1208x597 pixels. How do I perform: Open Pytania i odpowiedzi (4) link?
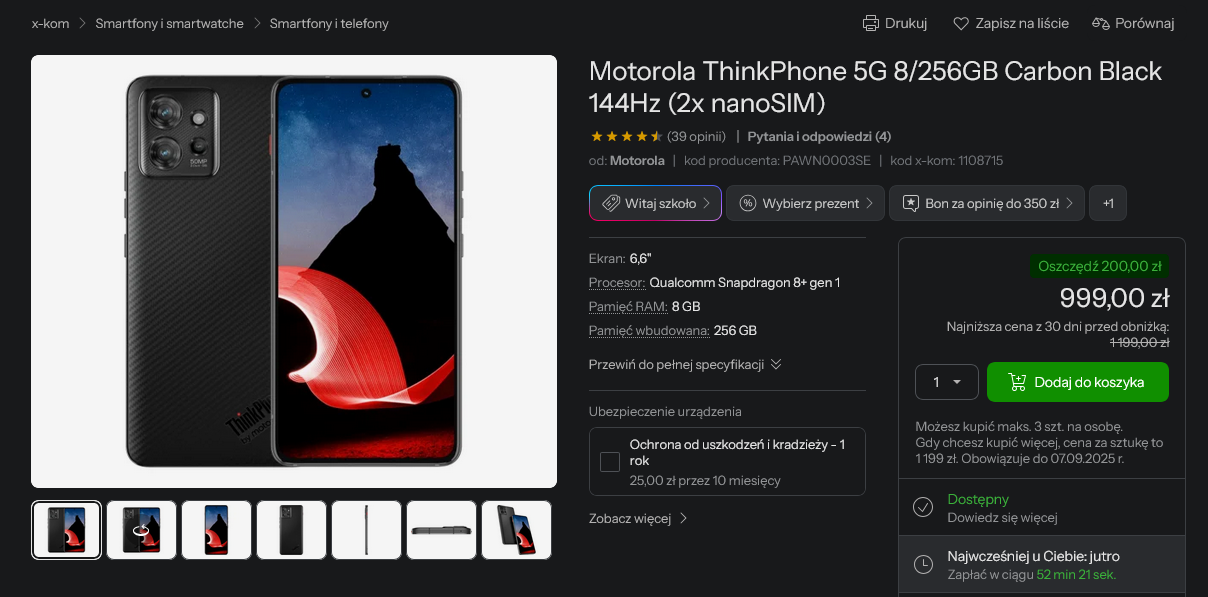click(x=819, y=136)
